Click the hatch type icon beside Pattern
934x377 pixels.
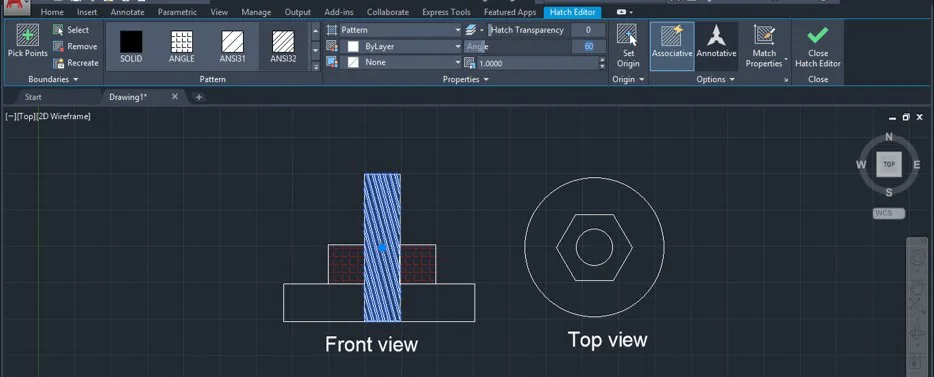(332, 30)
